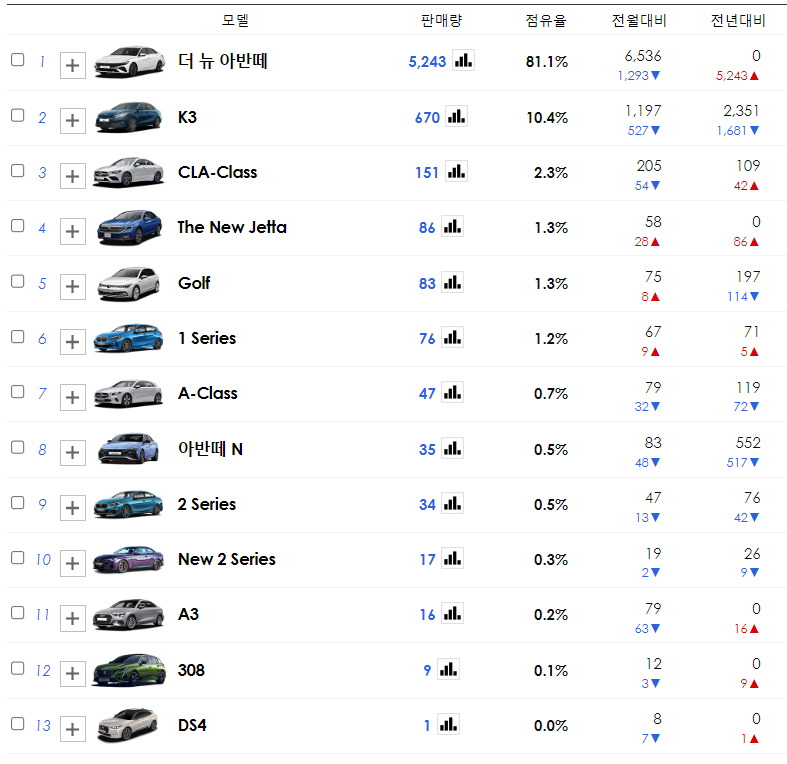Expand 더 뉴 아반떼 with plus button
Viewport: 787px width, 764px height.
[73, 65]
